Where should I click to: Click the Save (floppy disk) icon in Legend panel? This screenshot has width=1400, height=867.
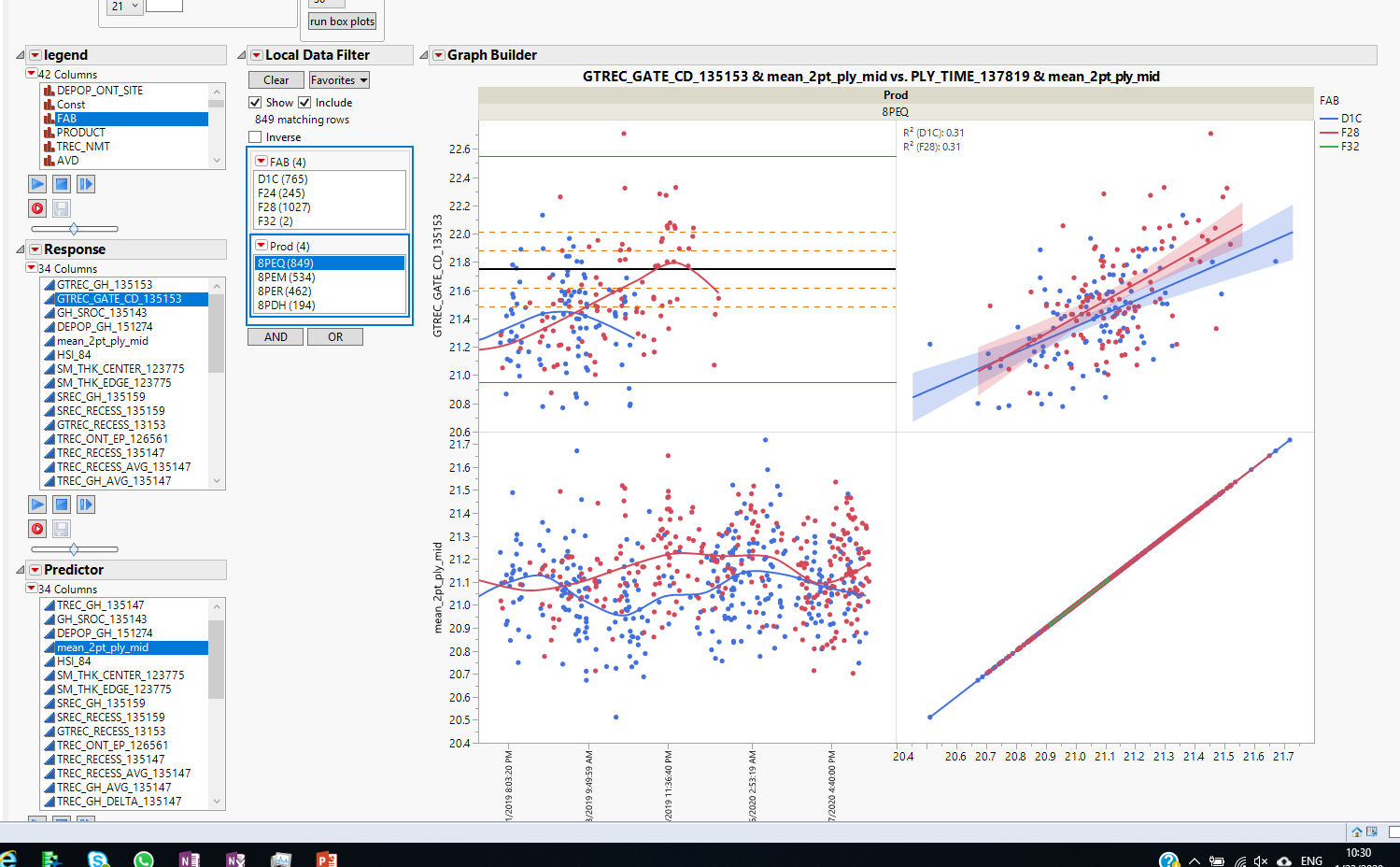(61, 208)
